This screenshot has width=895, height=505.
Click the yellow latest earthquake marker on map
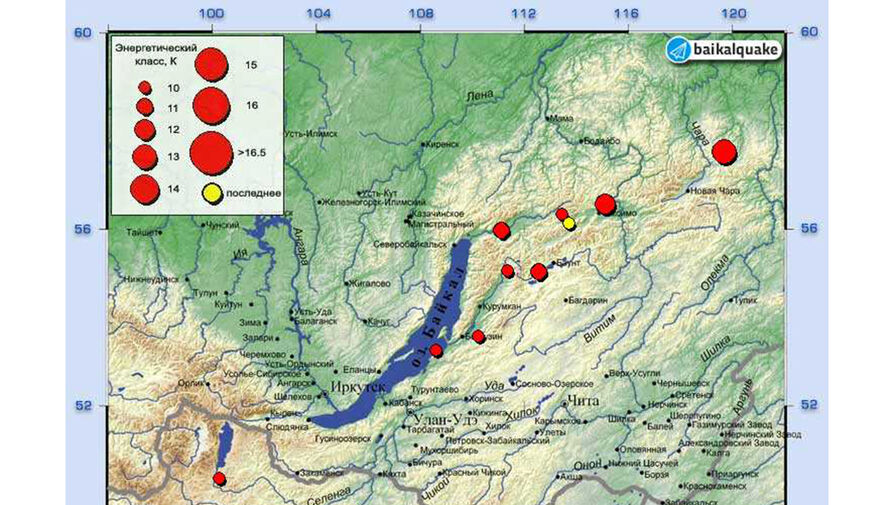(x=569, y=223)
